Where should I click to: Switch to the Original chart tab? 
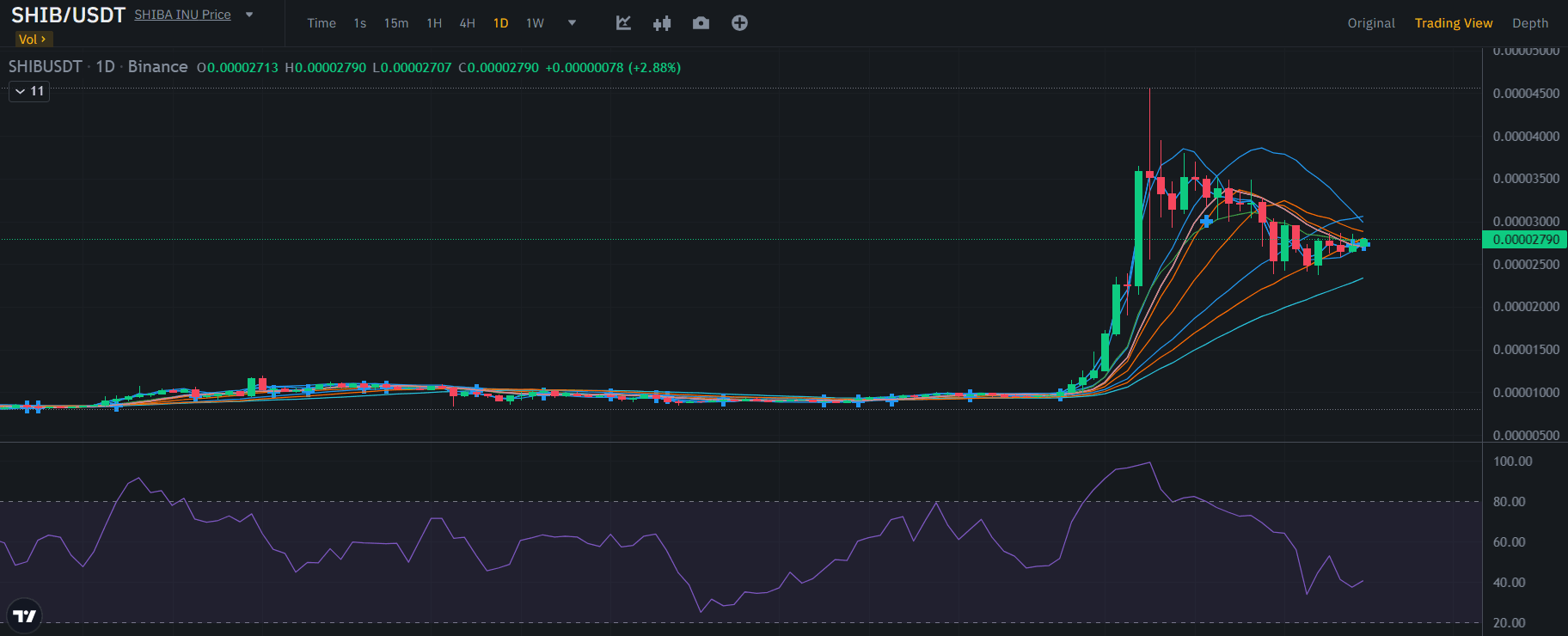(x=1370, y=23)
